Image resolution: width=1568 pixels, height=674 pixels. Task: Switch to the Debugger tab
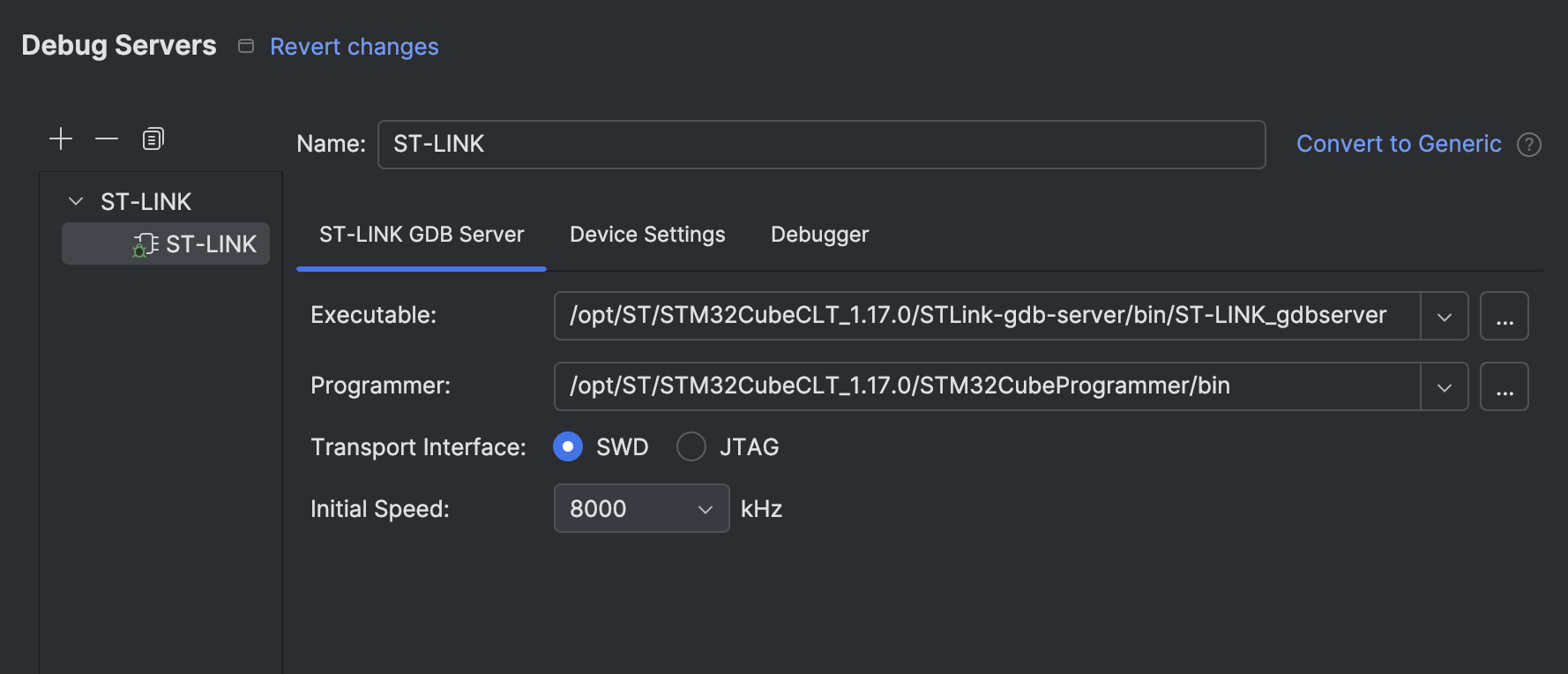click(820, 235)
